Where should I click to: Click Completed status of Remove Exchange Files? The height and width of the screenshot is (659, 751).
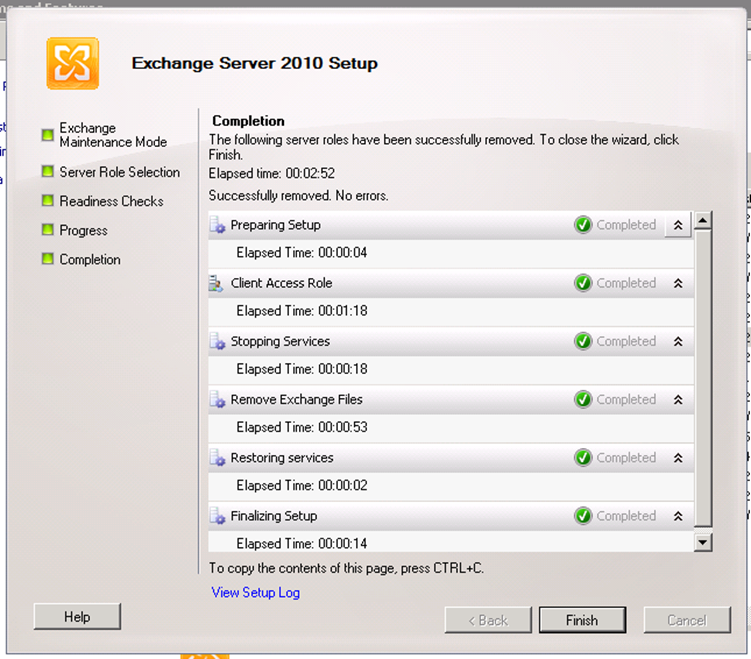[x=626, y=400]
